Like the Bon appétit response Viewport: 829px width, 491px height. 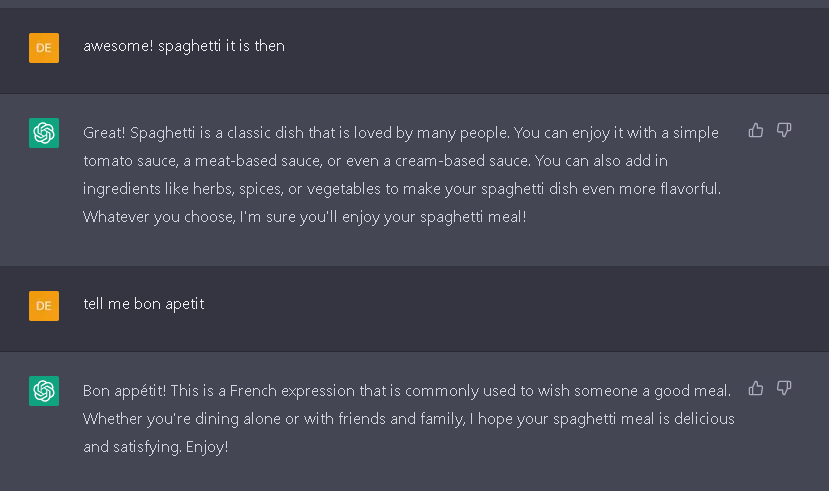(756, 388)
